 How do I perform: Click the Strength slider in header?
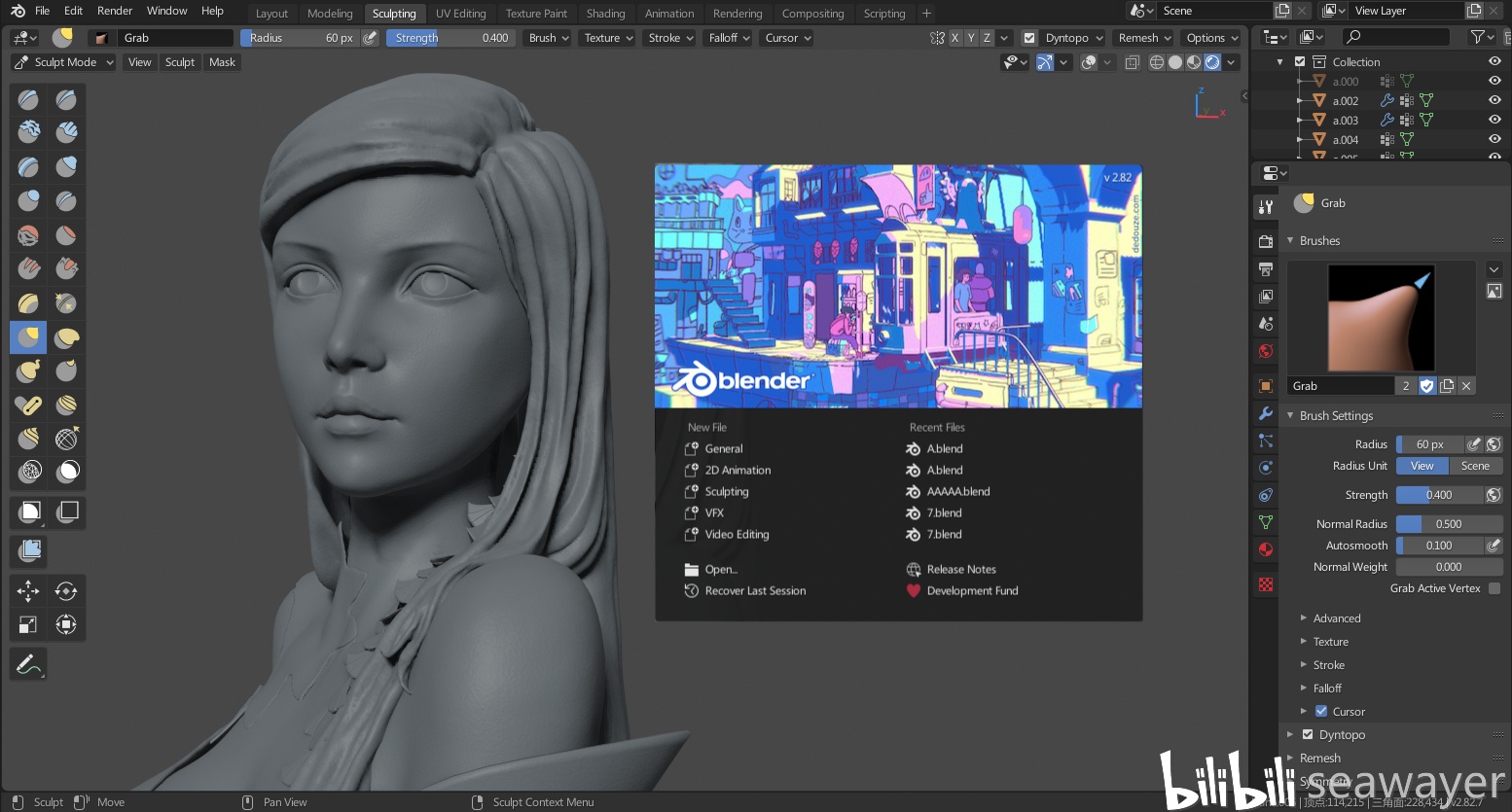pyautogui.click(x=450, y=38)
